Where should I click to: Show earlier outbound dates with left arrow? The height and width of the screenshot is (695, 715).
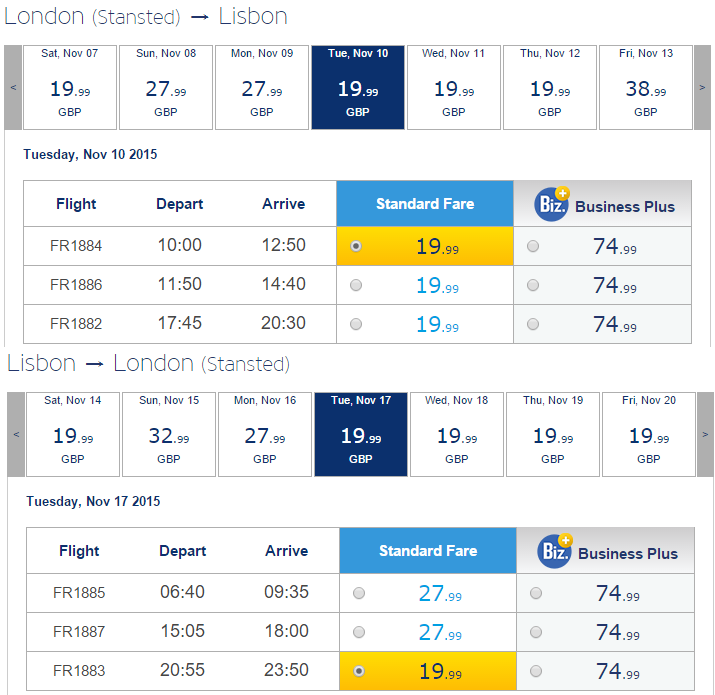pyautogui.click(x=13, y=87)
